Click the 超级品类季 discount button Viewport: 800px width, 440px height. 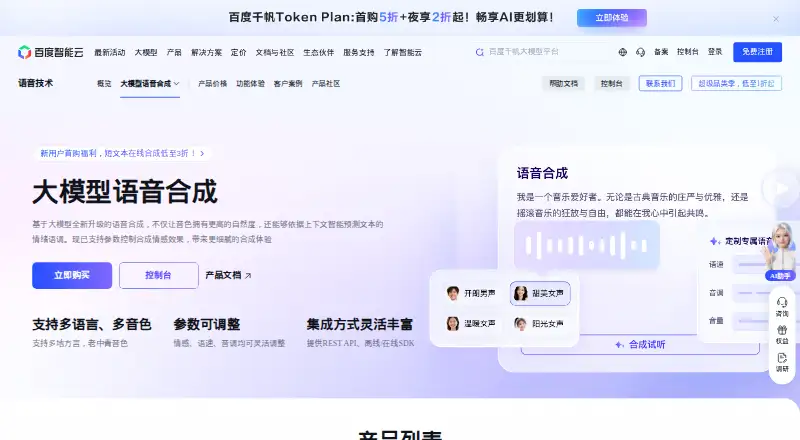point(736,84)
